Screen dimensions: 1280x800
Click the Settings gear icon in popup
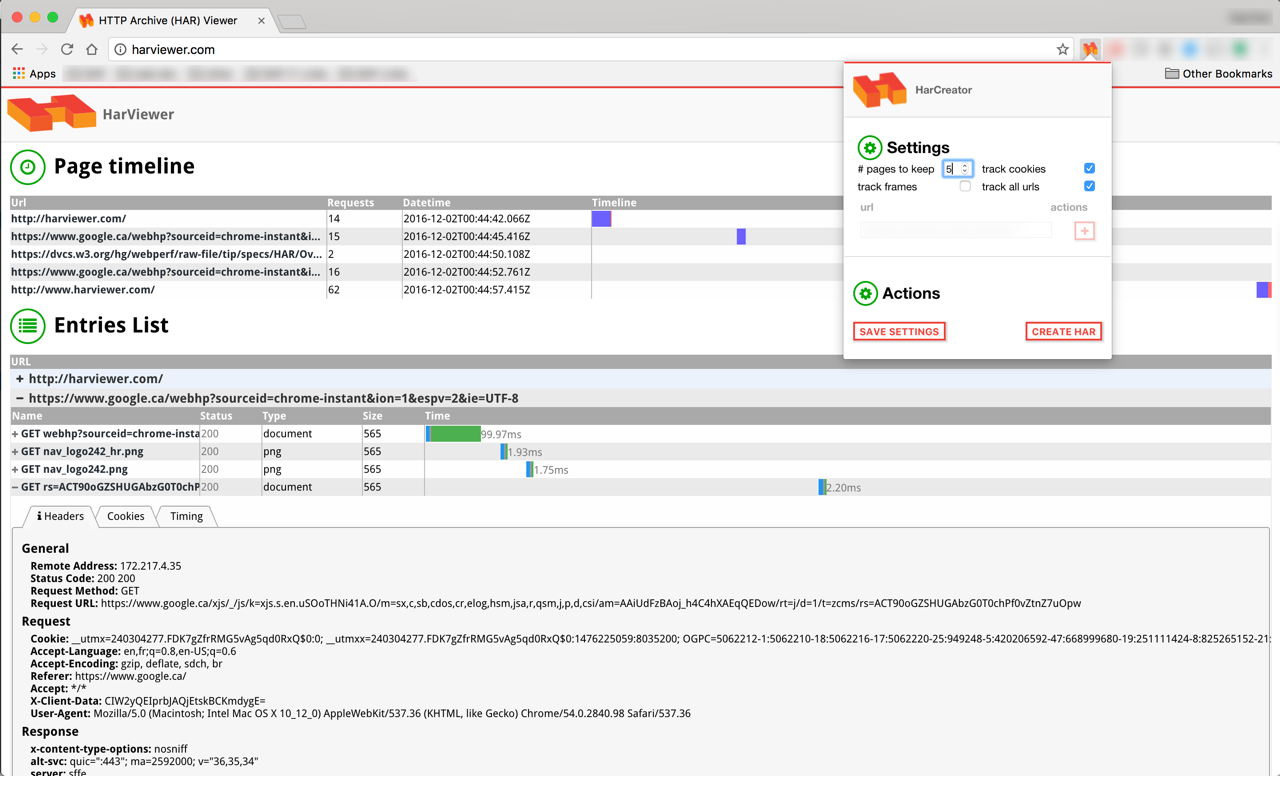click(870, 148)
